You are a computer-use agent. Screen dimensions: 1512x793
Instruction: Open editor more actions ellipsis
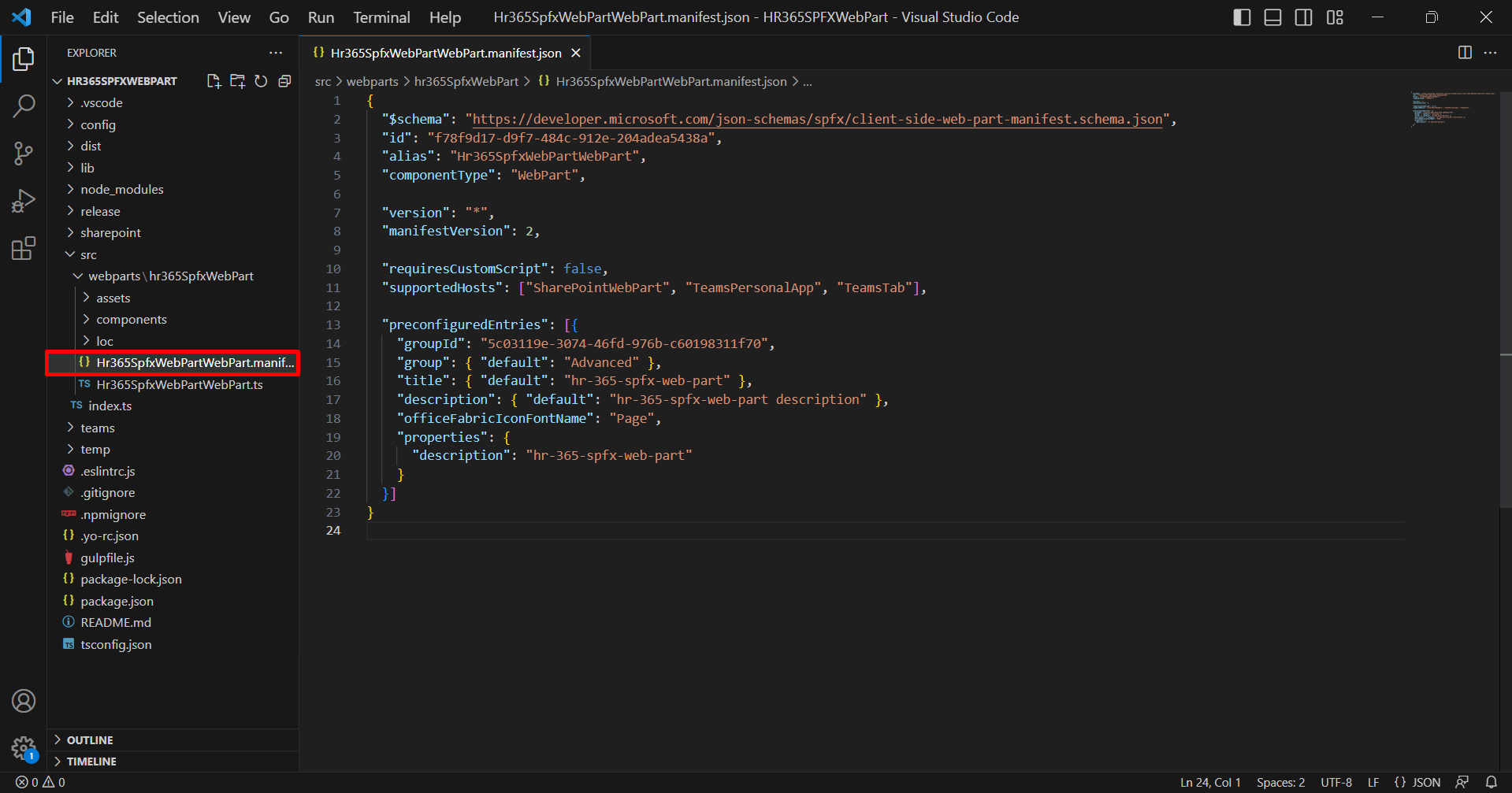point(1490,53)
